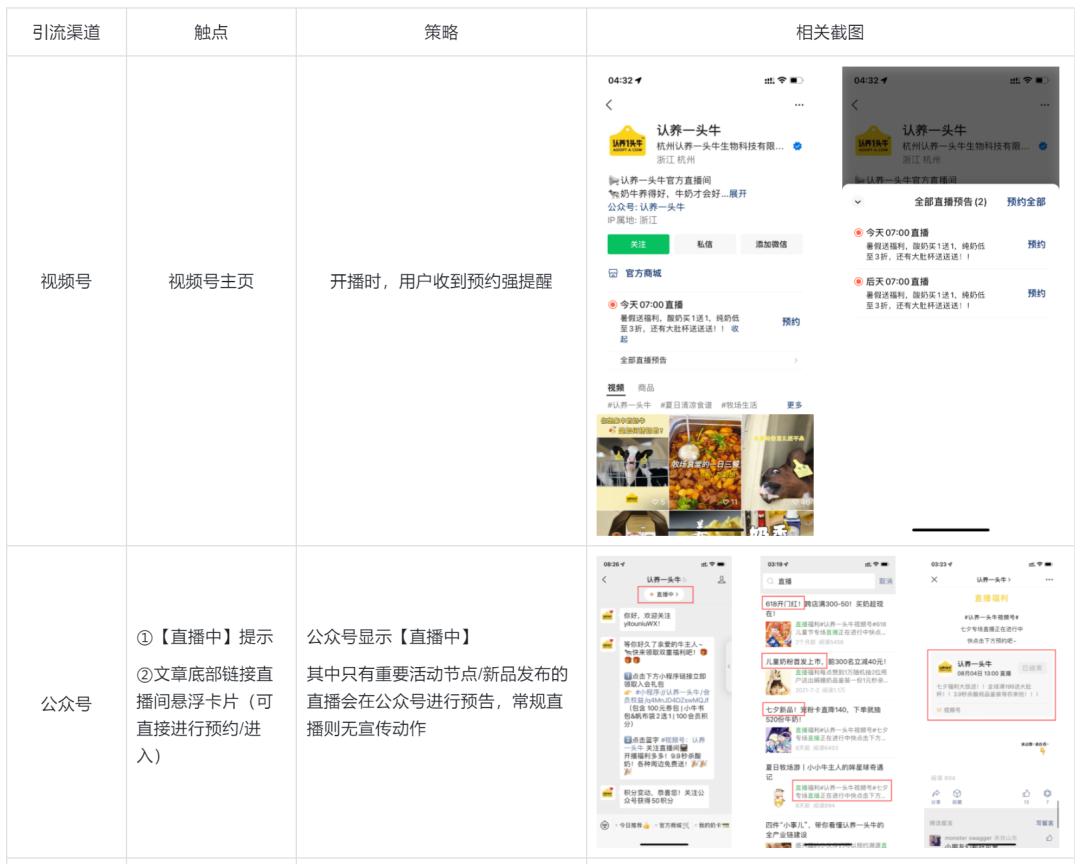Switch to the 商品 tab on the channel page
Screen dimensions: 1080x864
coord(645,386)
